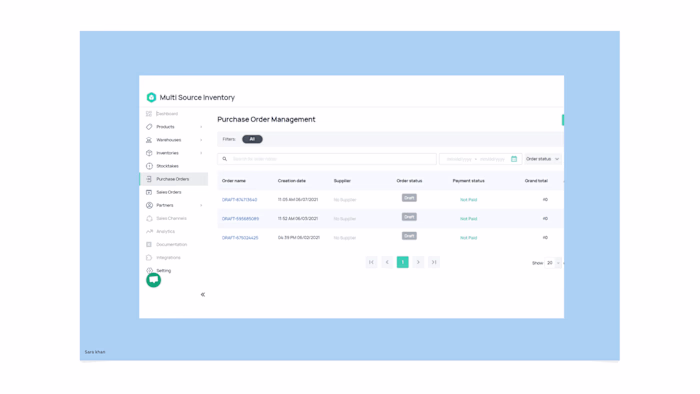The image size is (700, 394).
Task: Click the Purchase Order Management heading
Action: click(267, 120)
